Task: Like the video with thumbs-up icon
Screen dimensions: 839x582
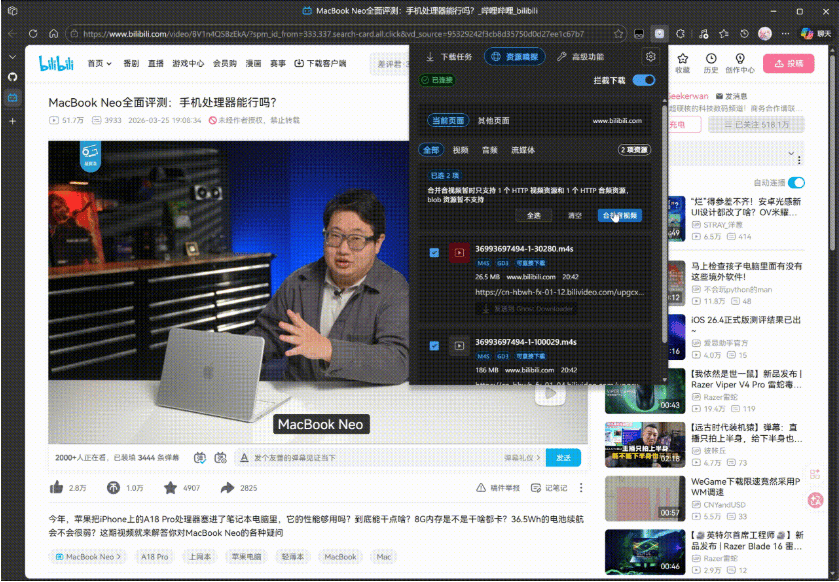Action: (x=56, y=487)
